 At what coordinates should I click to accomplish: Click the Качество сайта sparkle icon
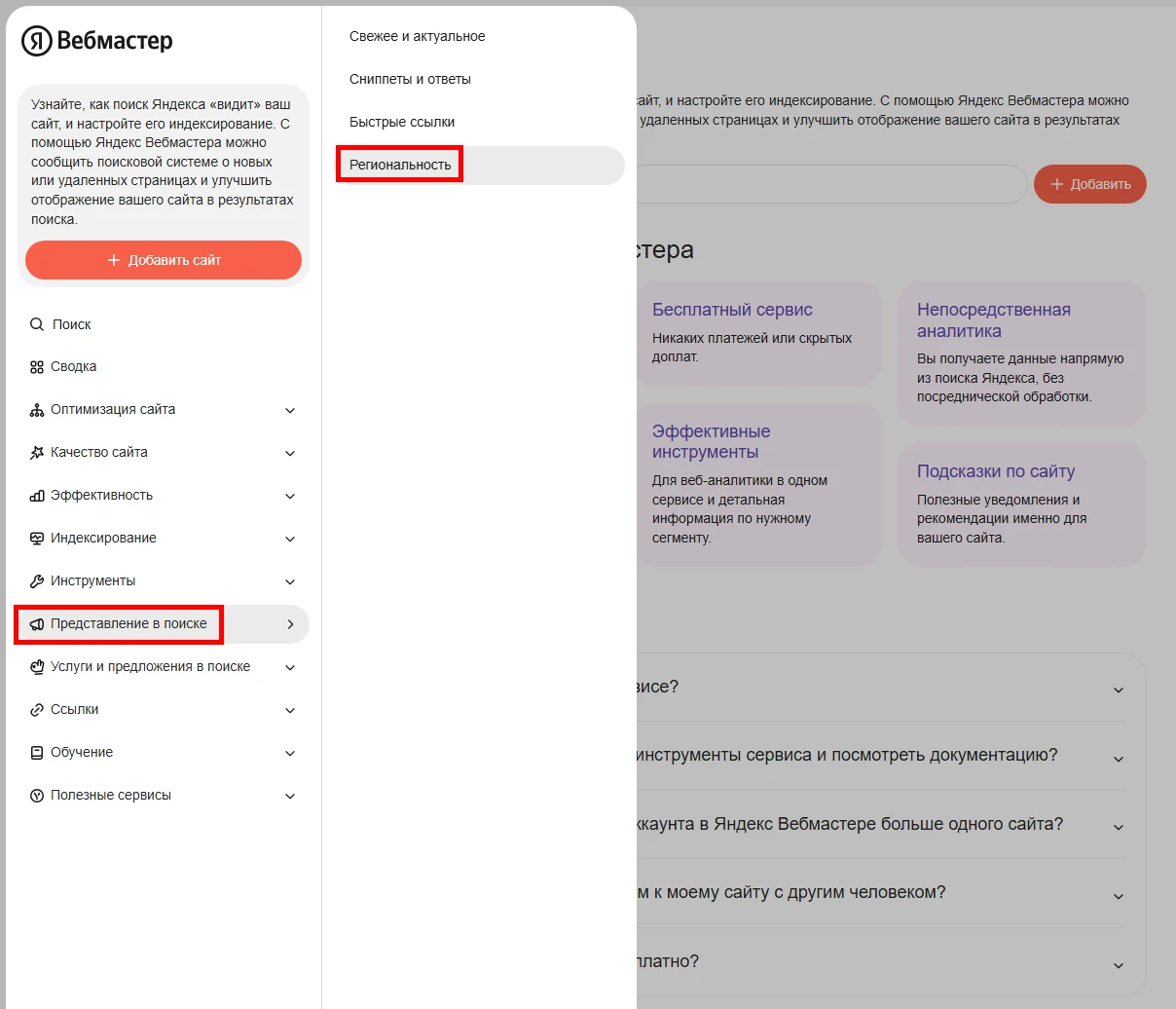pyautogui.click(x=37, y=453)
